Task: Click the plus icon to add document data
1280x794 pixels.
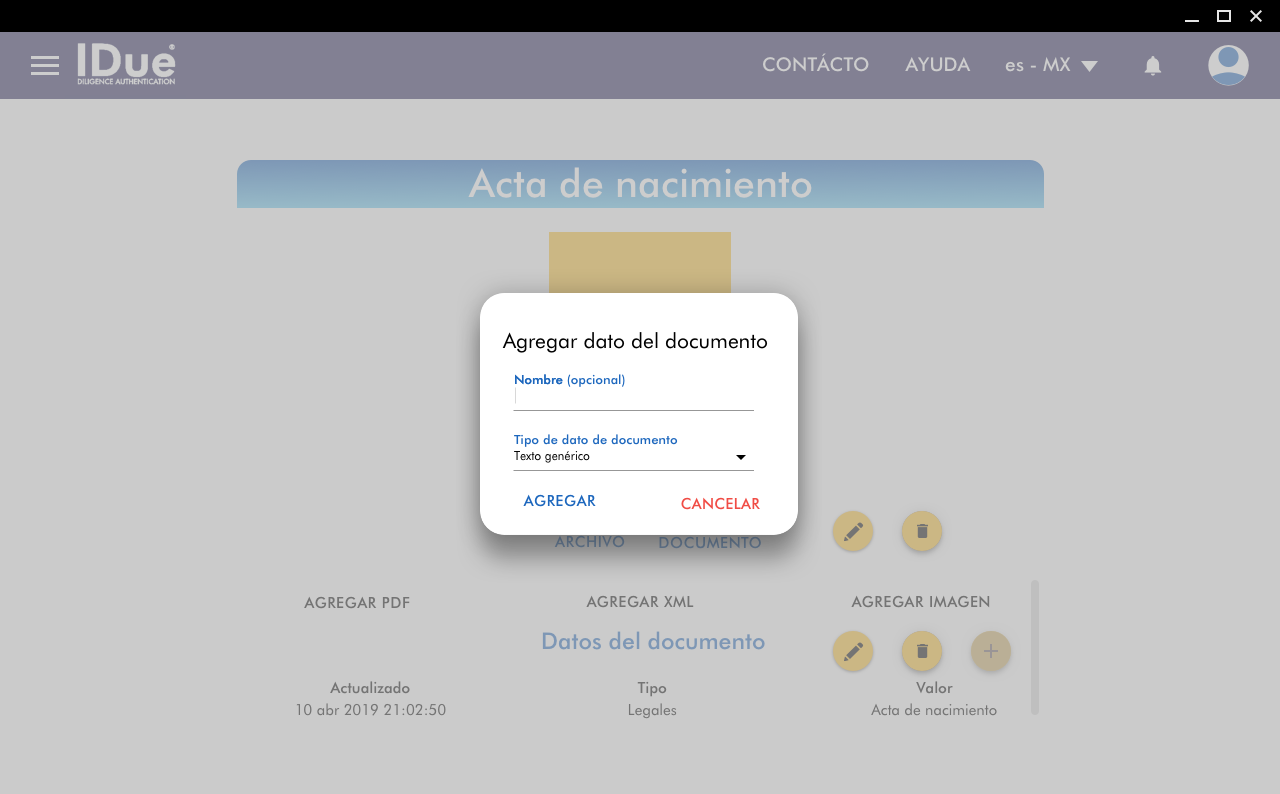Action: tap(990, 651)
